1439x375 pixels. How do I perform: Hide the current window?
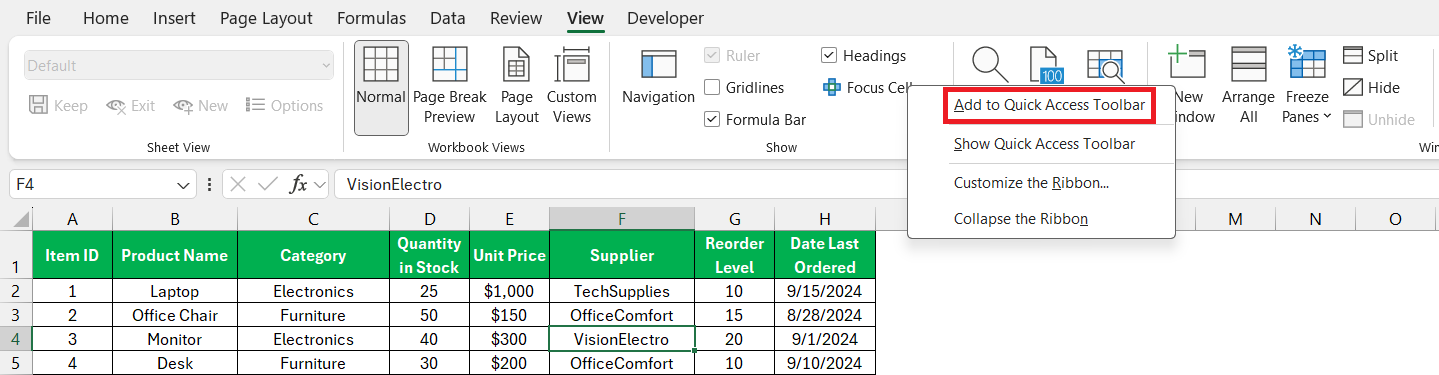1371,88
